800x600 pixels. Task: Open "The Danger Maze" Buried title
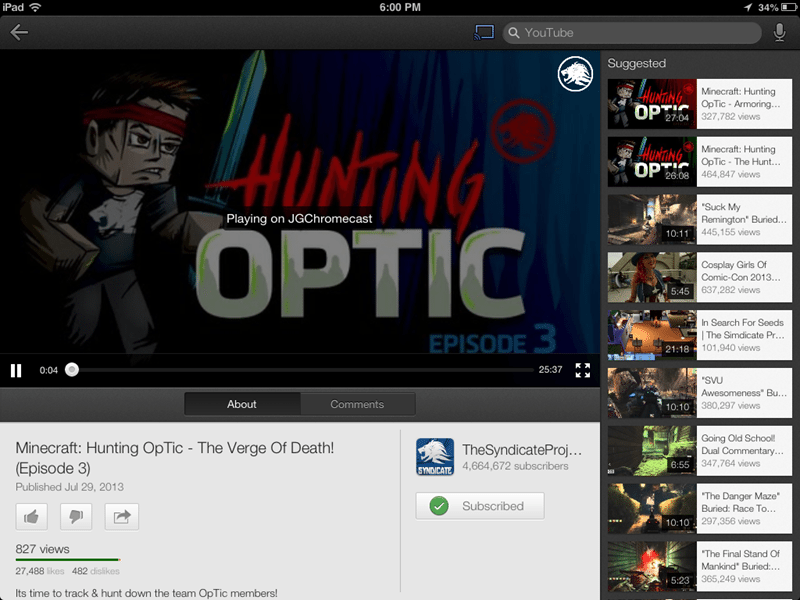[x=740, y=502]
